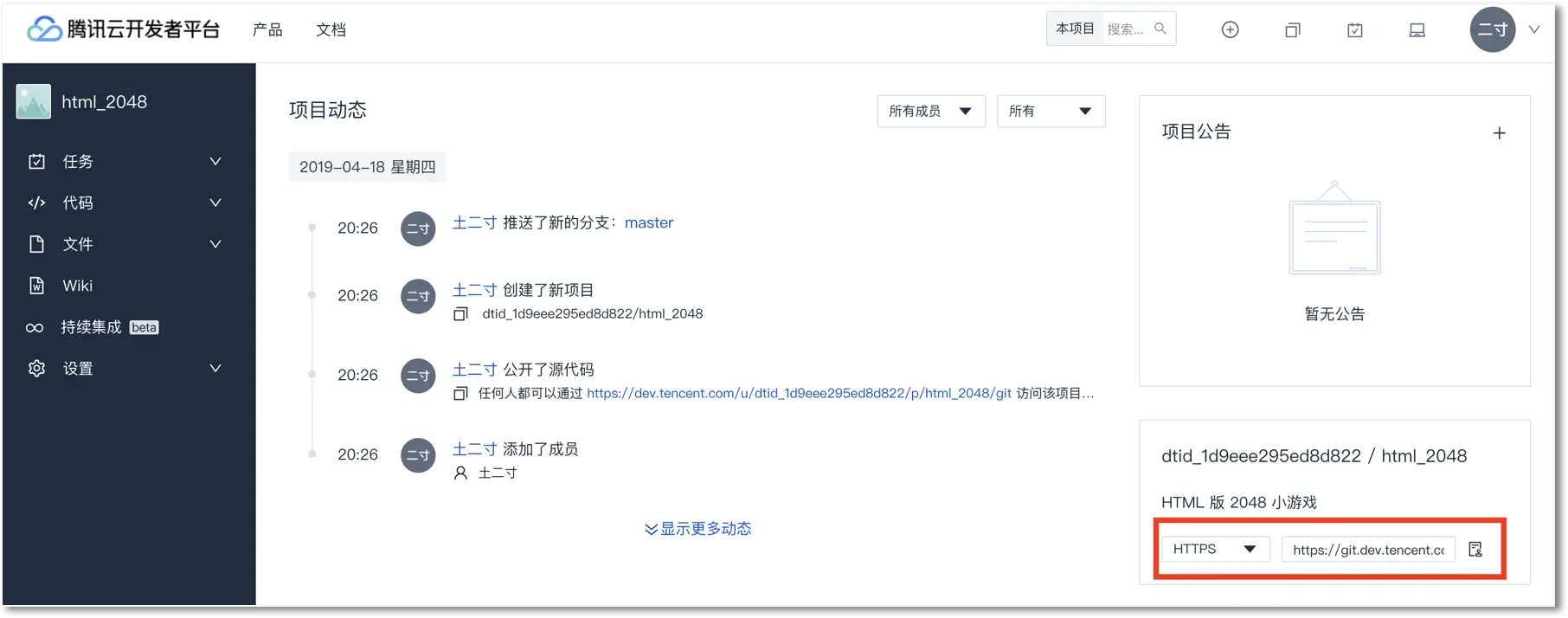Open 土二寸 link in 添加了成员 activity
Image resolution: width=1568 pixels, height=618 pixels.
click(475, 449)
